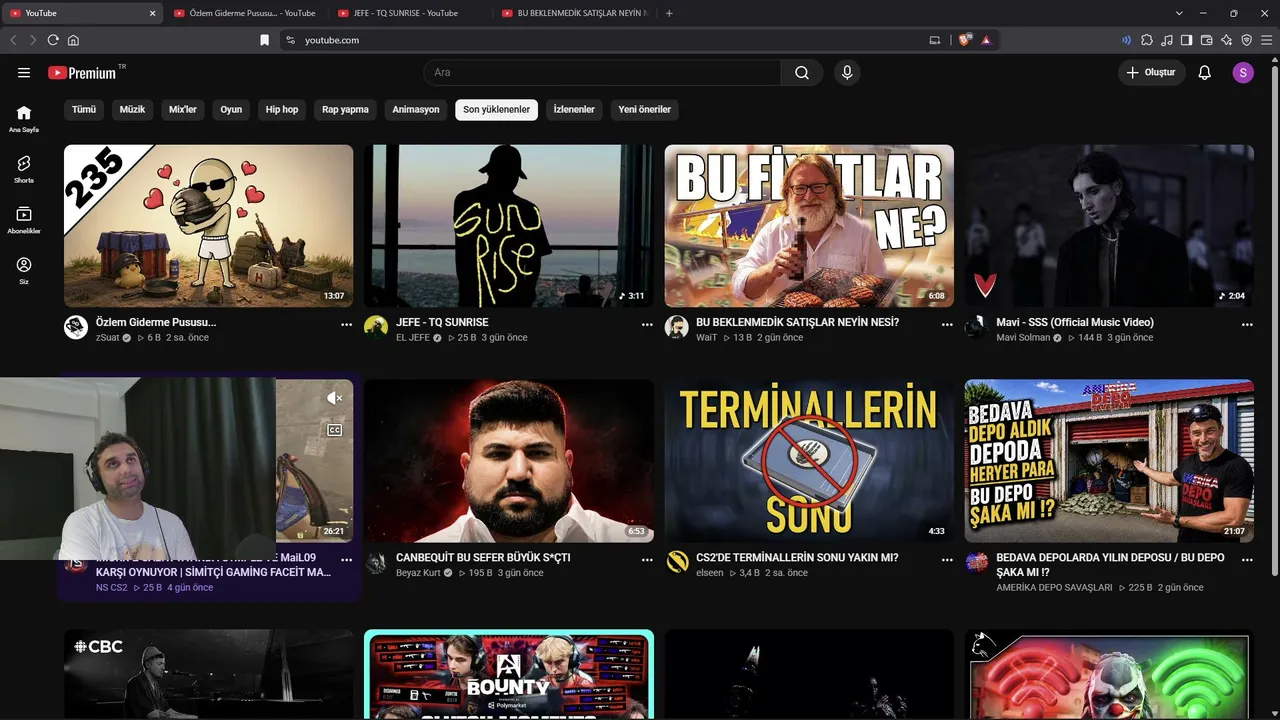
Task: Open options for BEDAVA DEPOLARDA video
Action: 1247,559
